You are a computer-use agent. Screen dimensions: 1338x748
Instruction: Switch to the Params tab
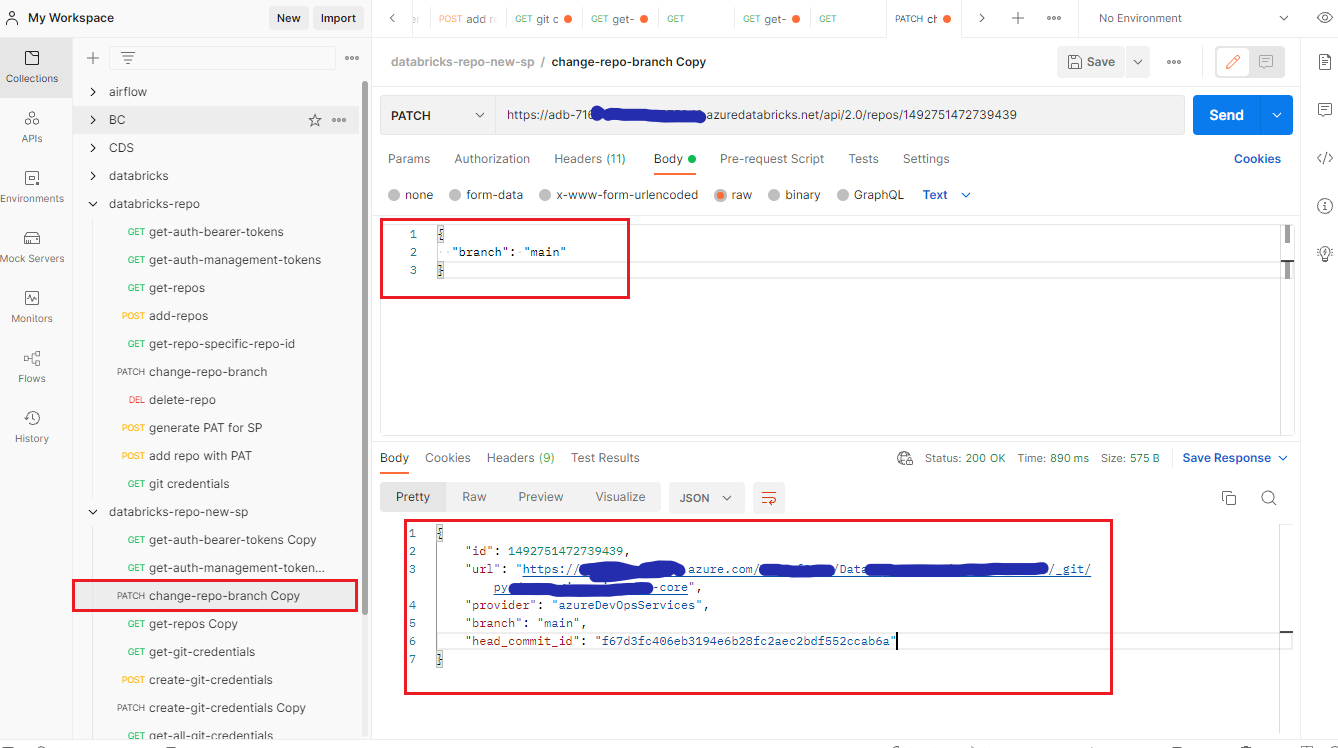[409, 159]
